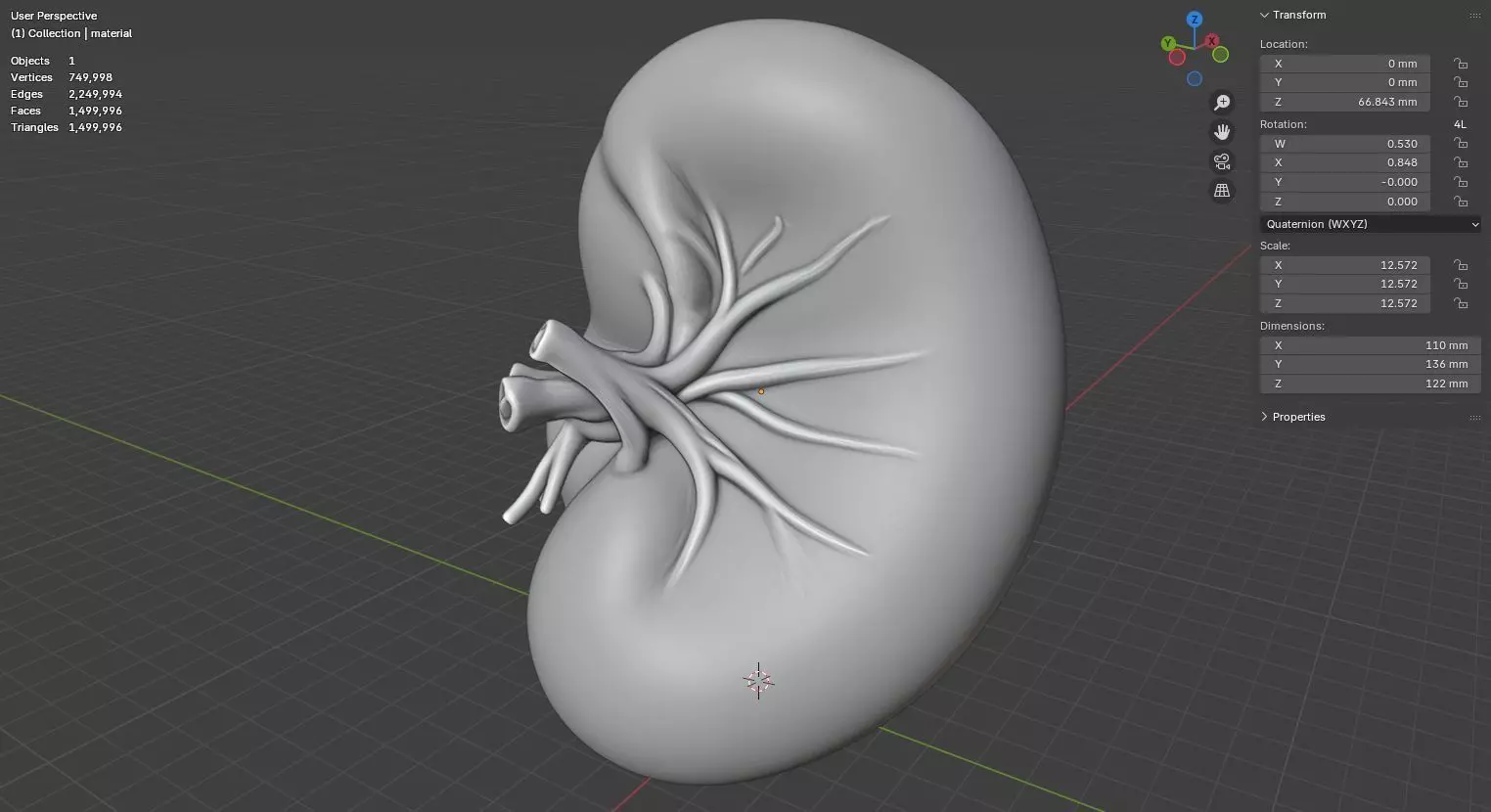The height and width of the screenshot is (812, 1491).
Task: Click the Scale Y field 12.572
Action: [1345, 284]
